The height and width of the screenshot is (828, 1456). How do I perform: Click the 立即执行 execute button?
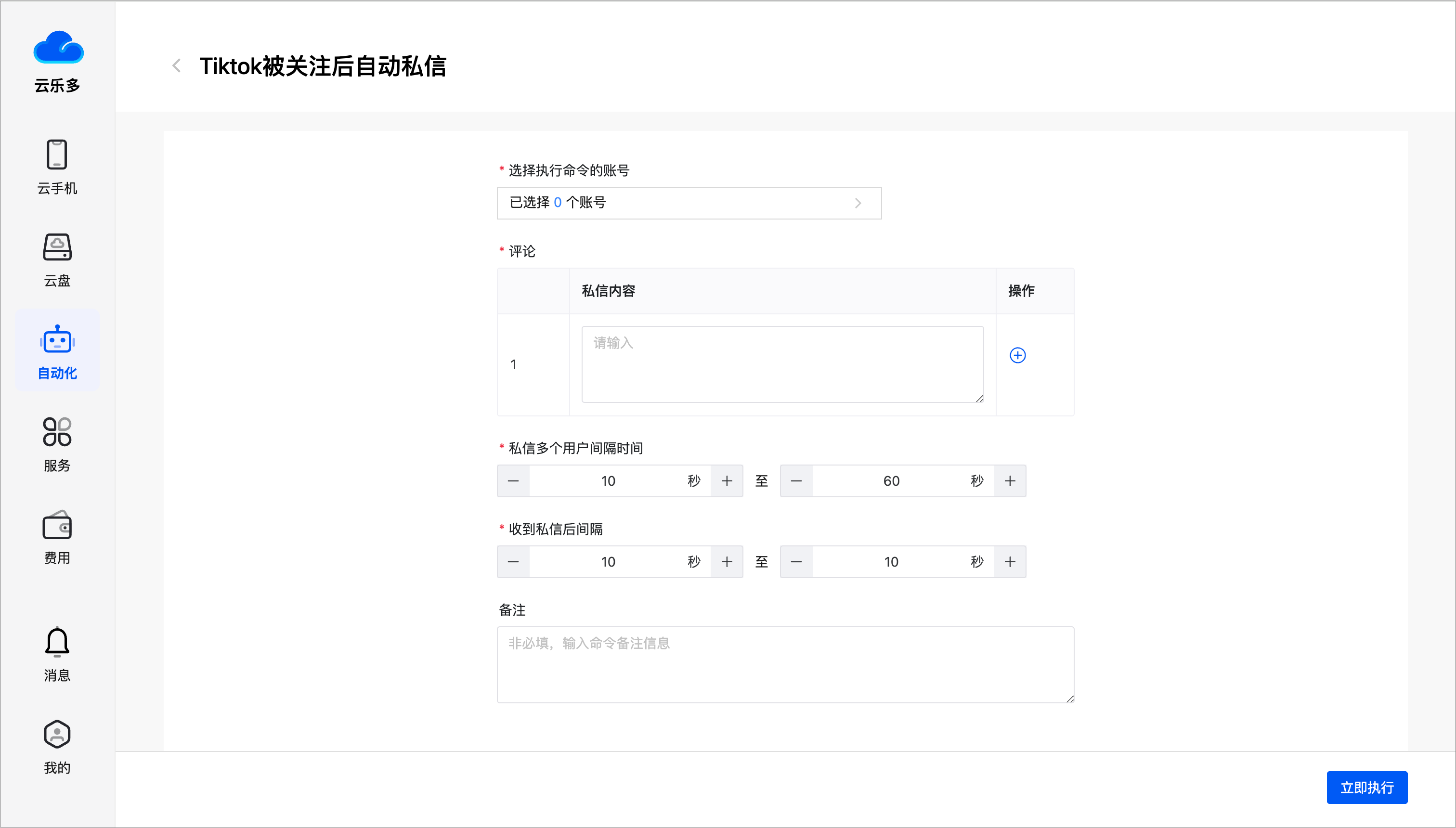click(x=1367, y=788)
